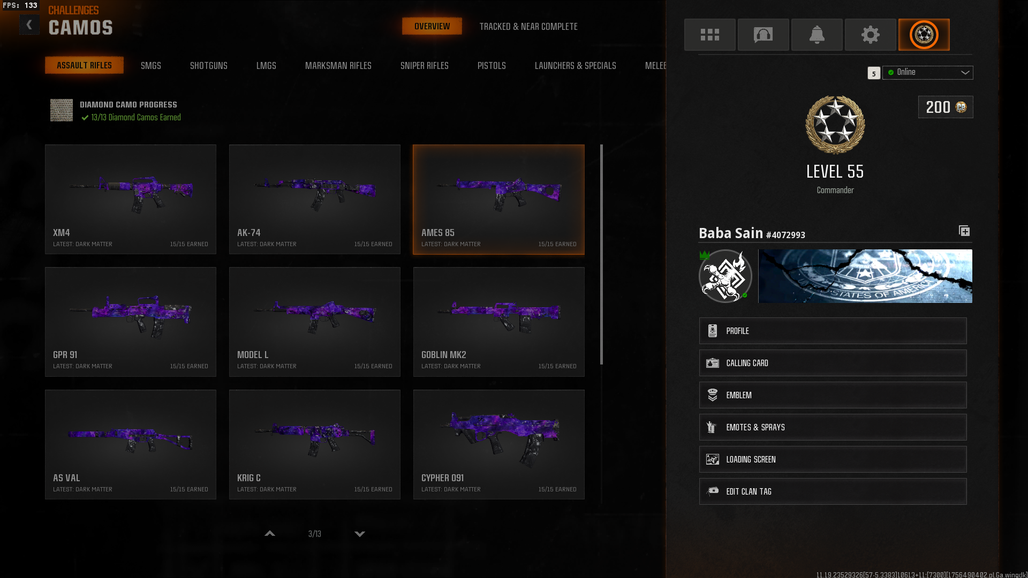Viewport: 1028px width, 578px height.
Task: Open the headset social icon
Action: tap(763, 35)
